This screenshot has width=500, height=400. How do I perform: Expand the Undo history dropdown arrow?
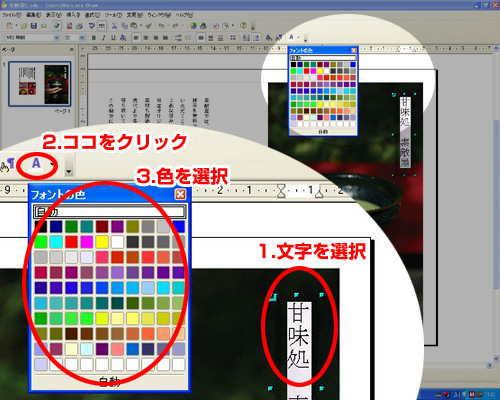pos(168,25)
